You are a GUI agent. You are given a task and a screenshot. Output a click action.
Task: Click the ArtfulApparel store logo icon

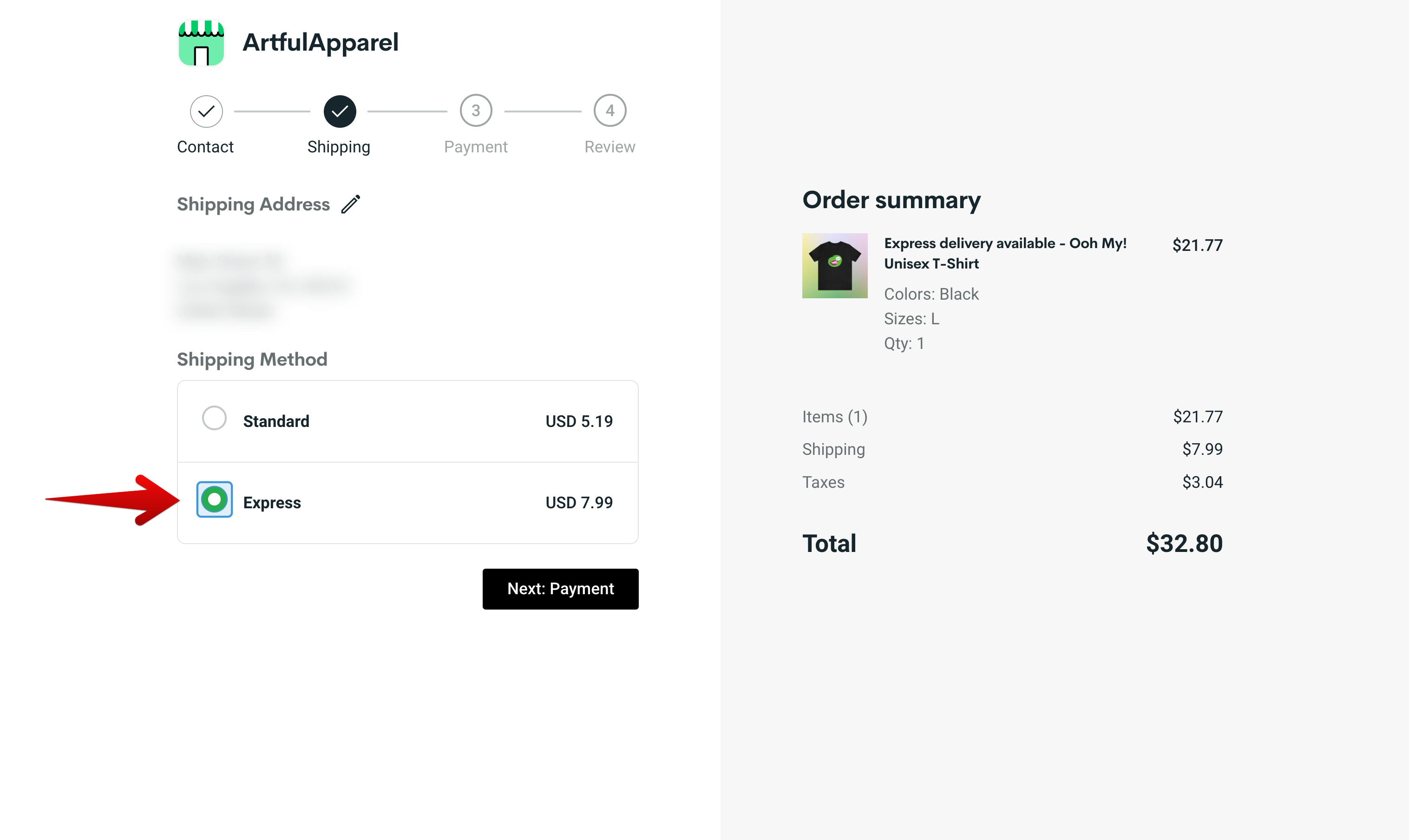click(x=201, y=42)
